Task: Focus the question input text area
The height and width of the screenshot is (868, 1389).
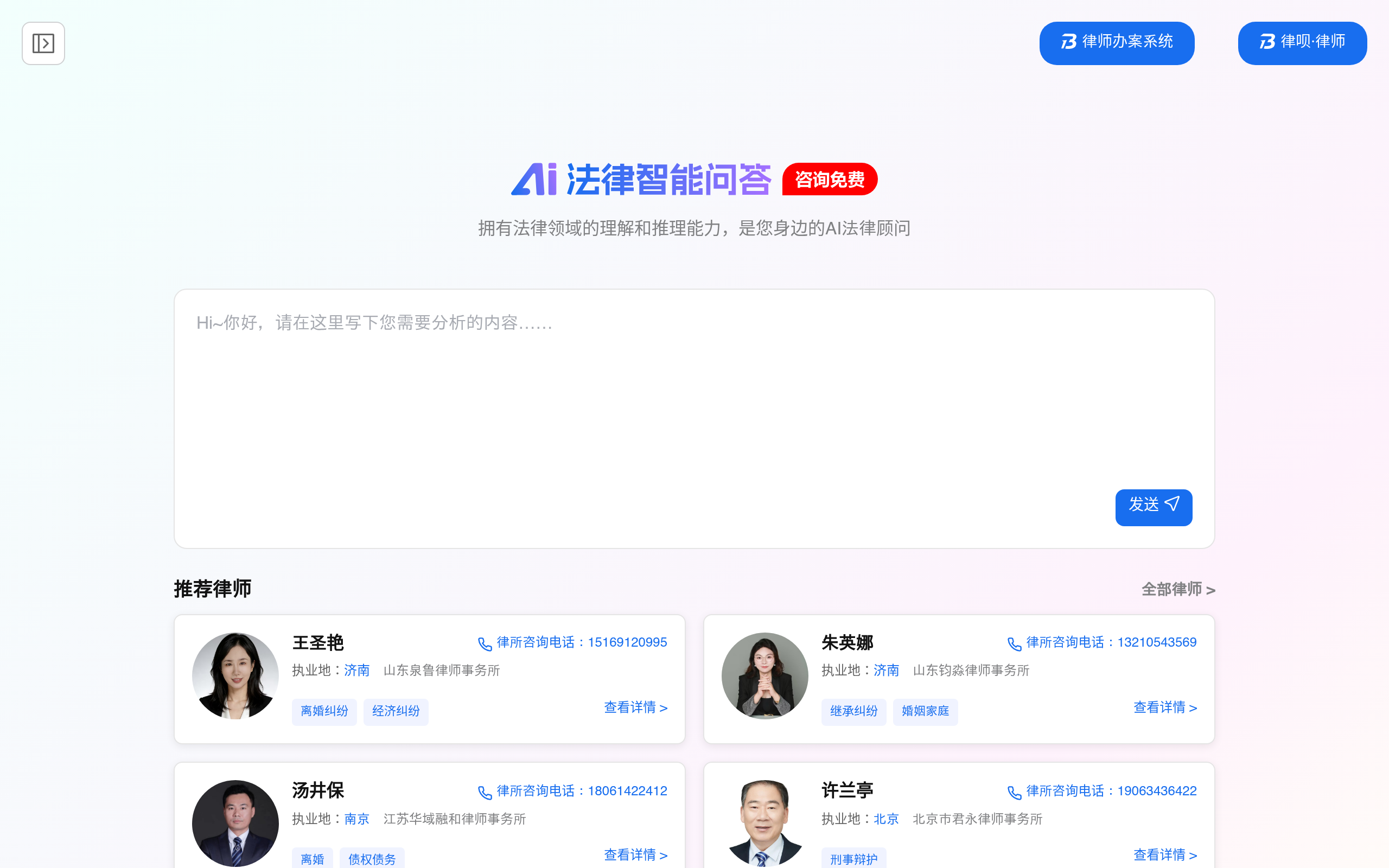Action: pos(694,418)
